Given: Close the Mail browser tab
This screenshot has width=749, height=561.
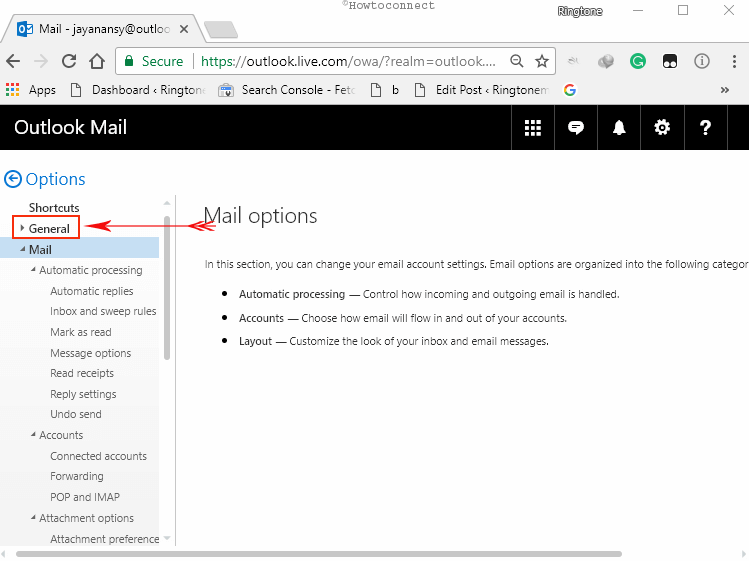Looking at the screenshot, I should click(x=183, y=29).
